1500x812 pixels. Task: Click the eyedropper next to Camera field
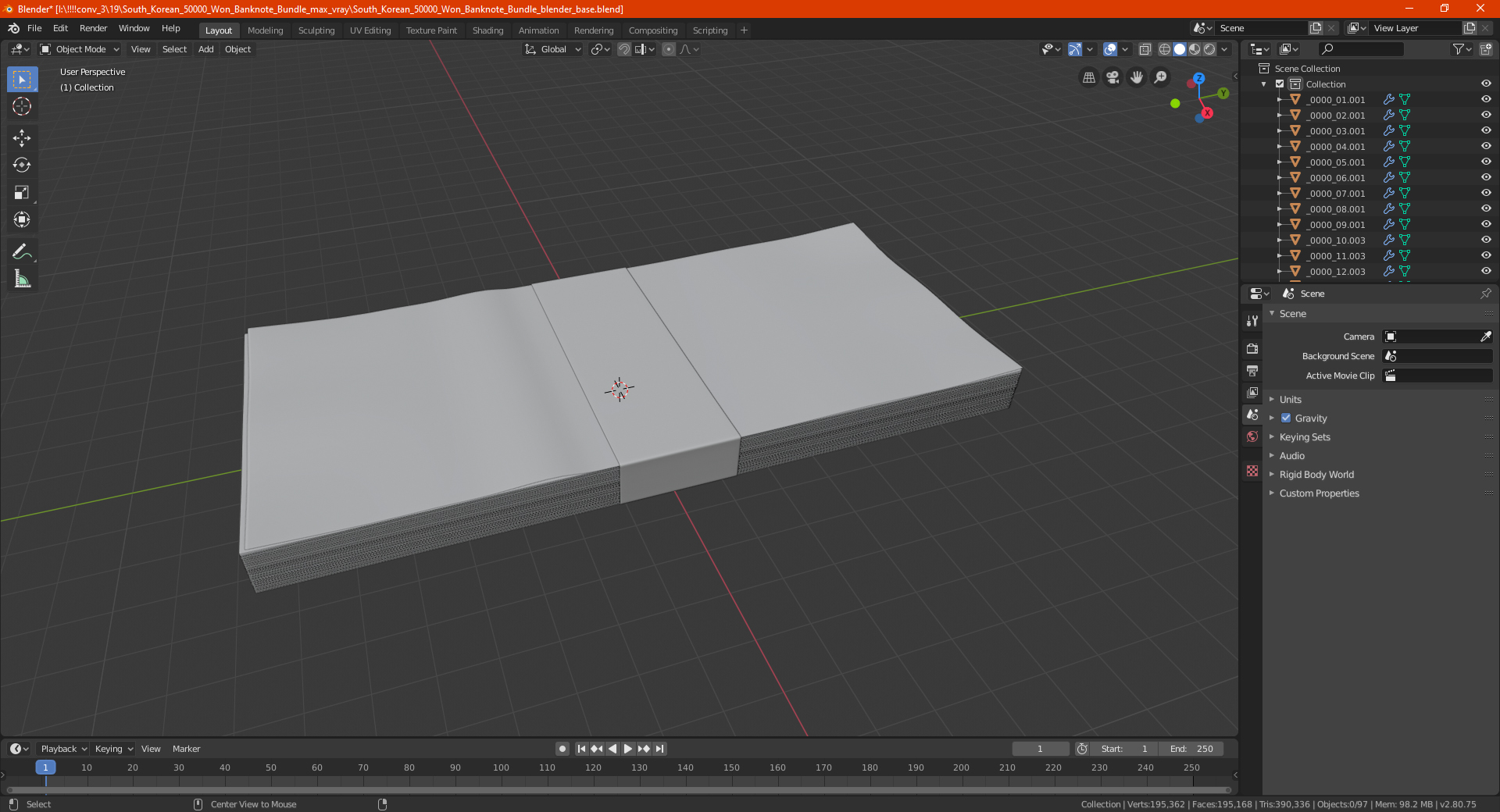[1485, 337]
